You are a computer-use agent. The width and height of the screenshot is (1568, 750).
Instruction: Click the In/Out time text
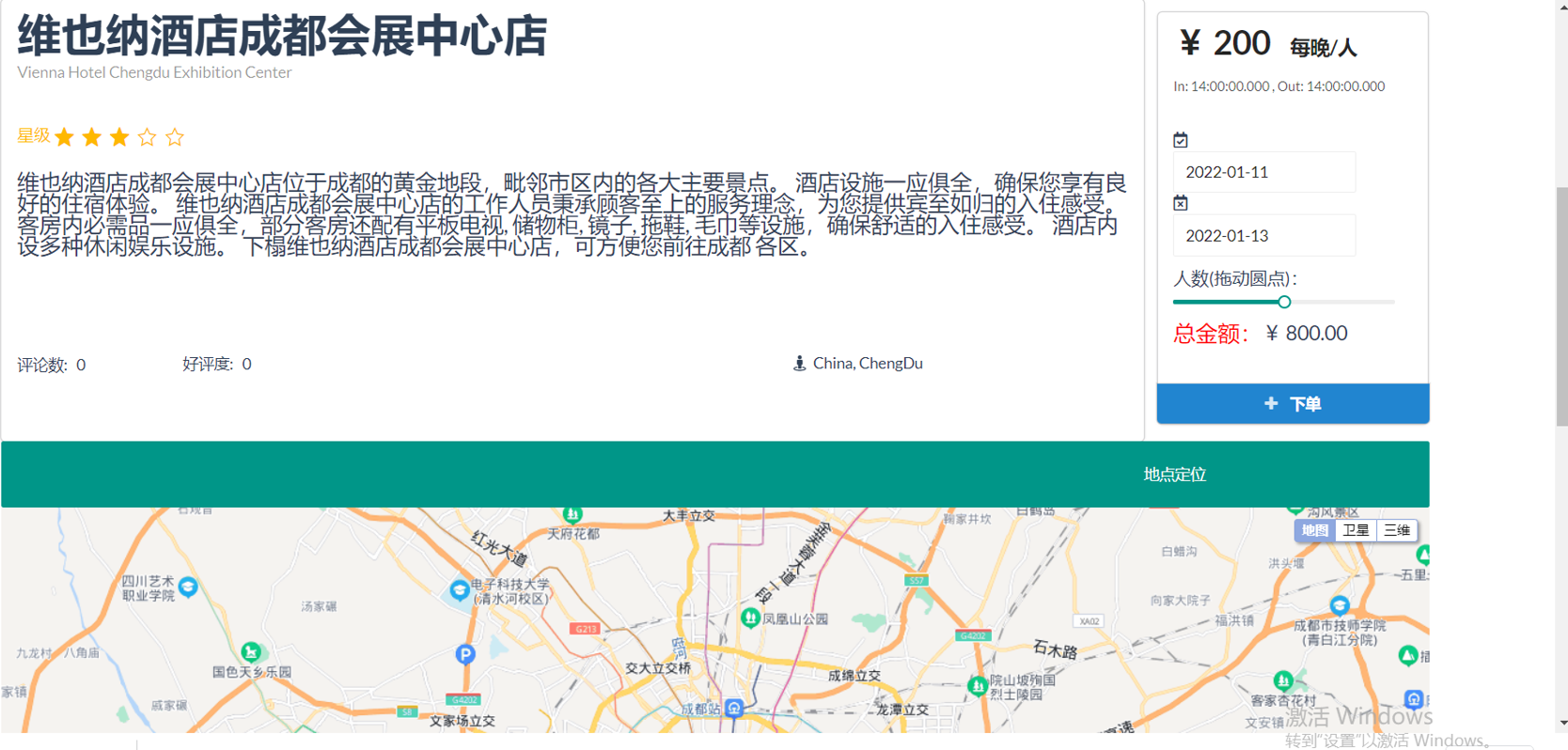(x=1278, y=86)
